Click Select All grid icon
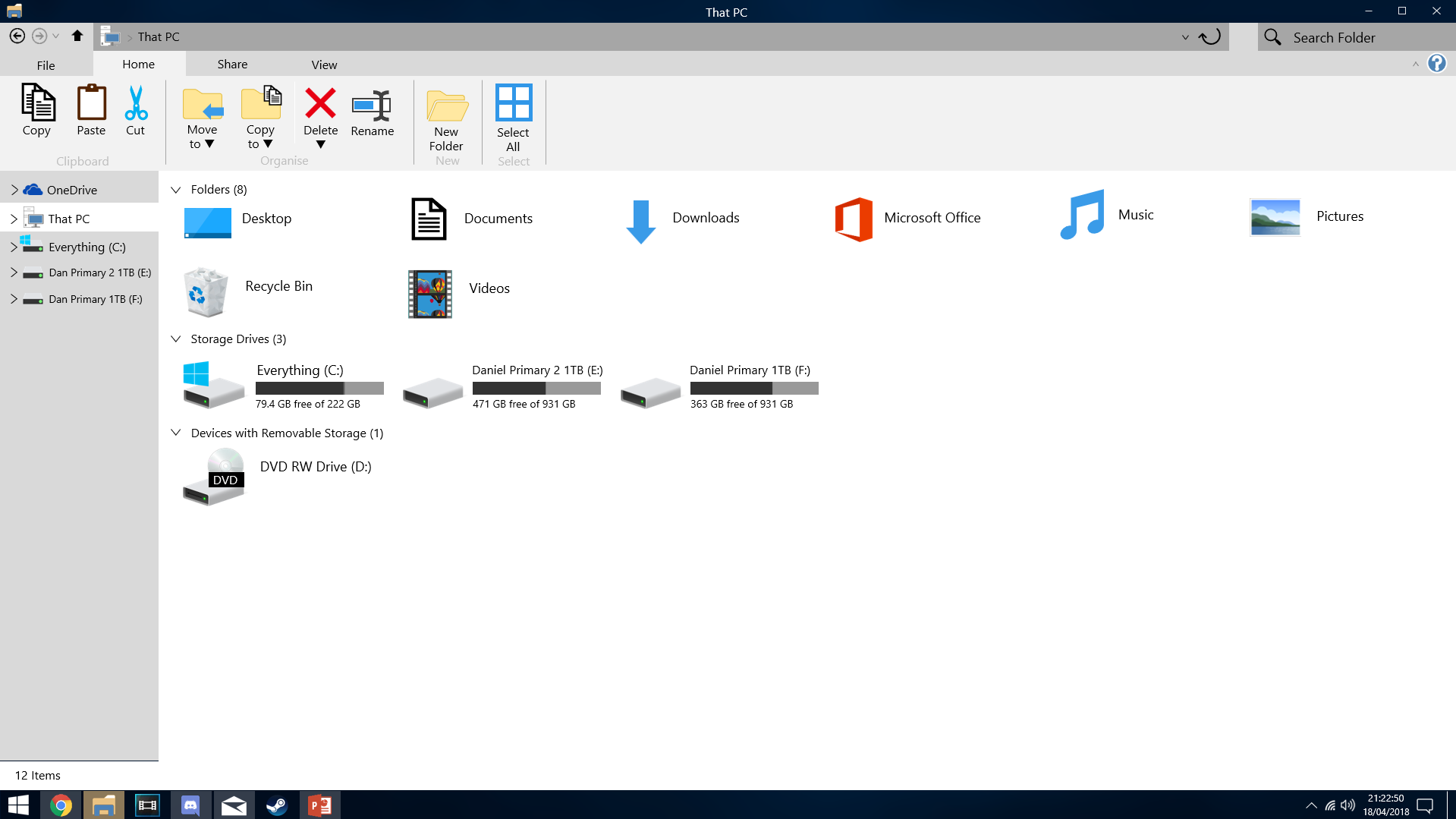 pos(514,103)
